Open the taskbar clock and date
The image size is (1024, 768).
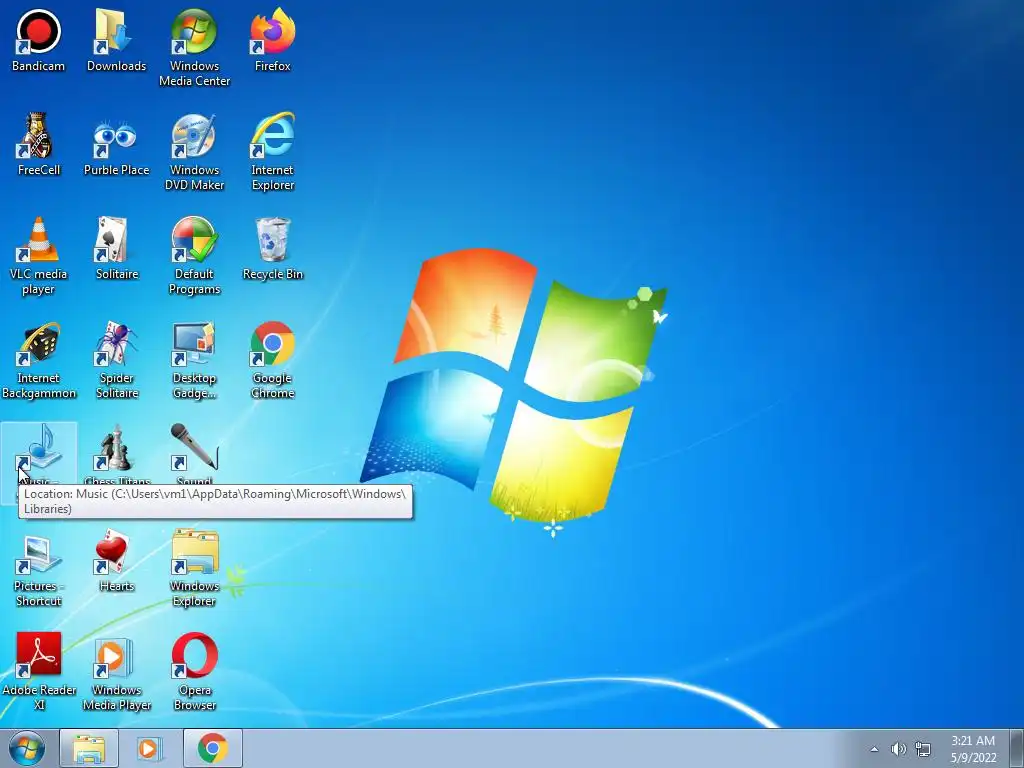click(973, 749)
